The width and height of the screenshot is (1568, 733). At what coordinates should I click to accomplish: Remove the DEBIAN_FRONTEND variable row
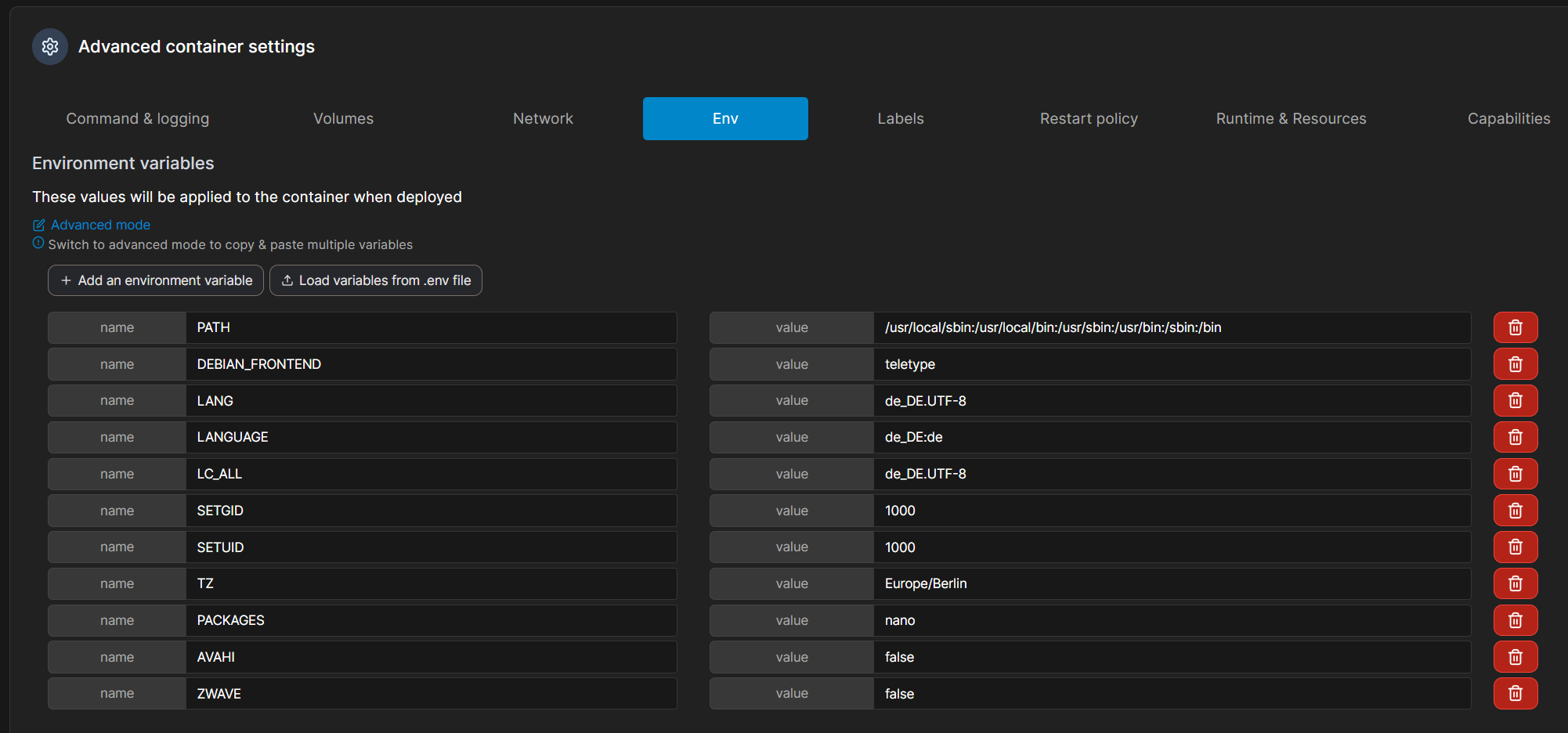pyautogui.click(x=1515, y=364)
